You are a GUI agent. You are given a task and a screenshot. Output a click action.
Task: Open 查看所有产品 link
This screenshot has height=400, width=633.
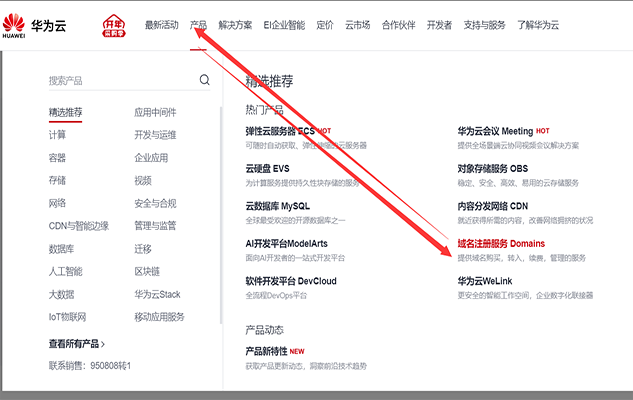click(x=76, y=344)
